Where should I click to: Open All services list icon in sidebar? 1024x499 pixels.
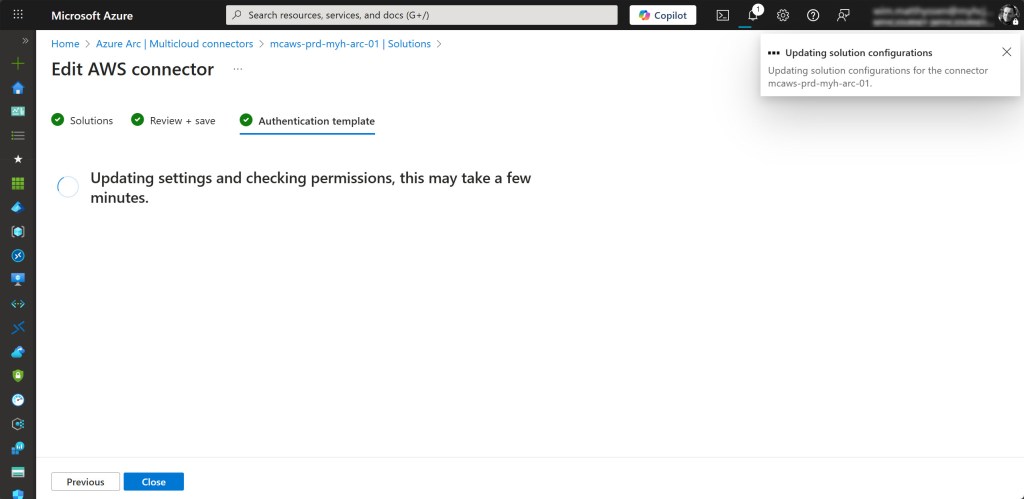pos(17,135)
